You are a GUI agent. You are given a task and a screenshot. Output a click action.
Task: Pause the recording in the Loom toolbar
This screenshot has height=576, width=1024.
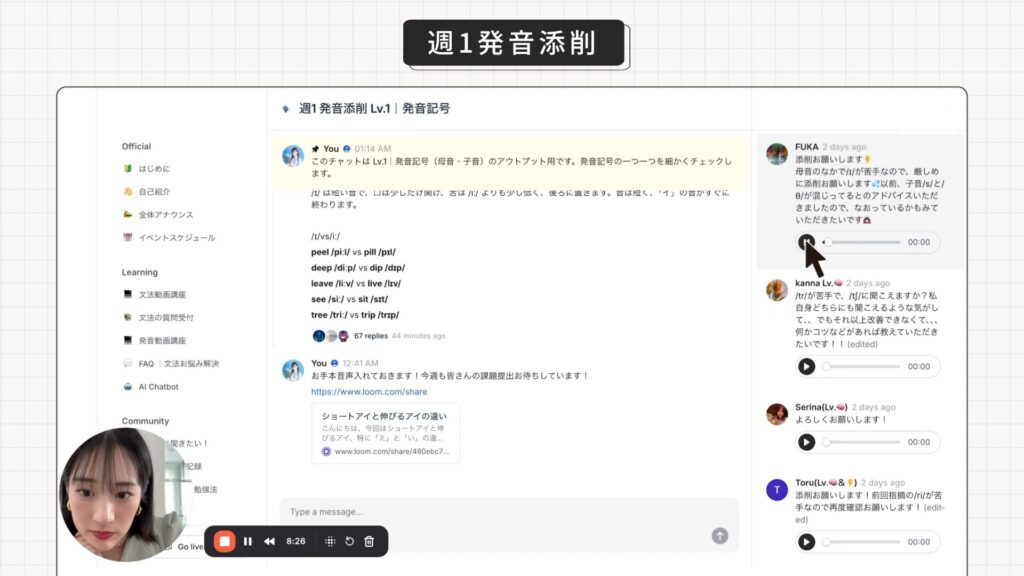click(x=248, y=541)
